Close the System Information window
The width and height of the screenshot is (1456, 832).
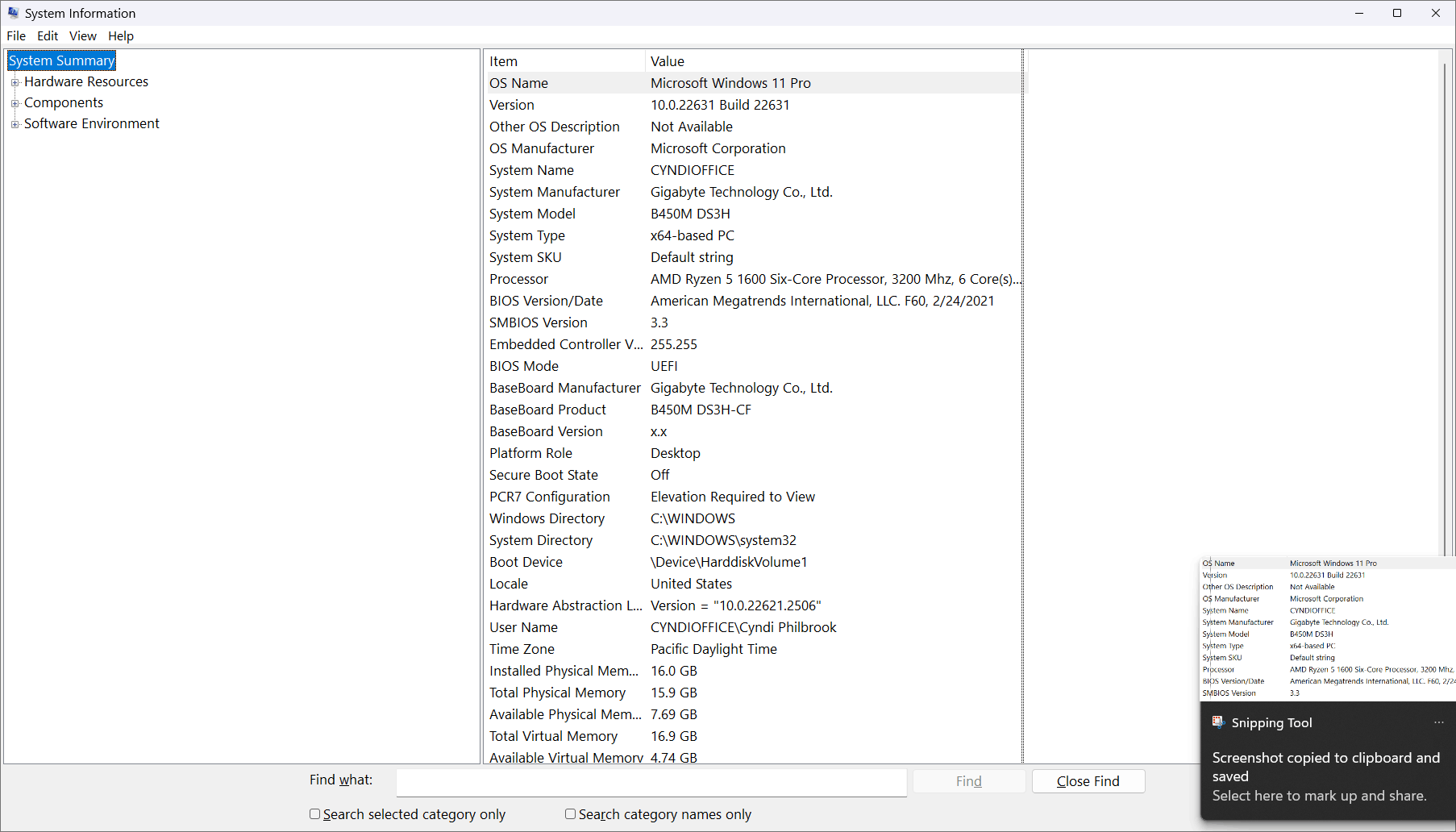pos(1436,13)
